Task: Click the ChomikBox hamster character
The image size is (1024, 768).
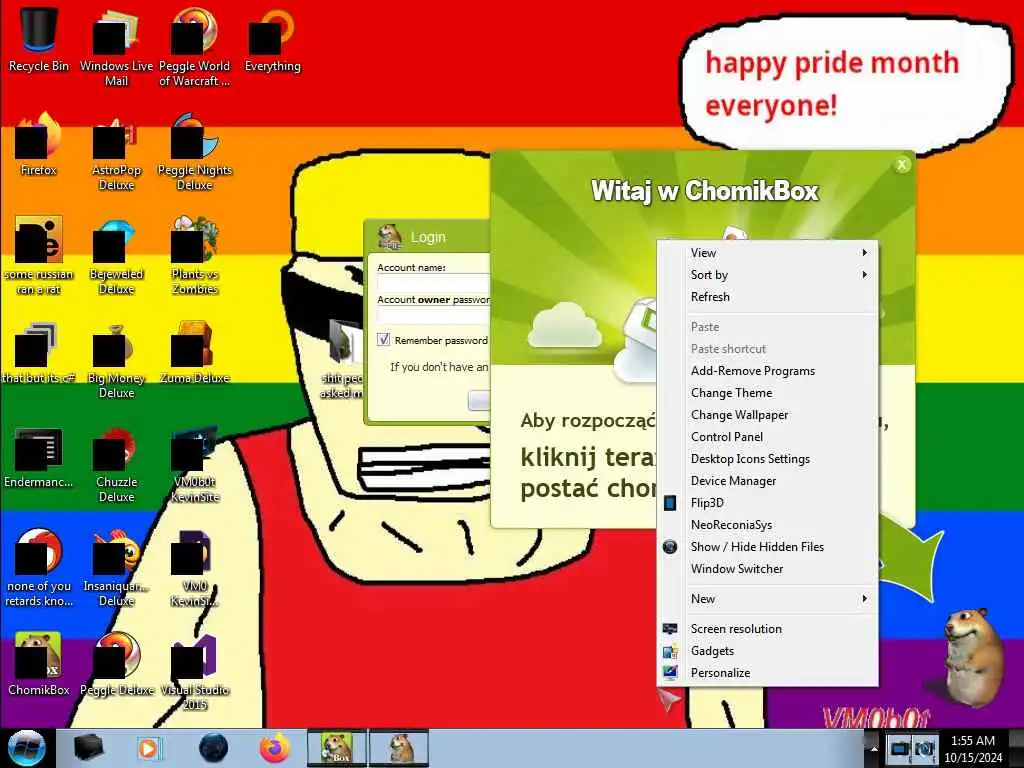Action: (x=974, y=656)
